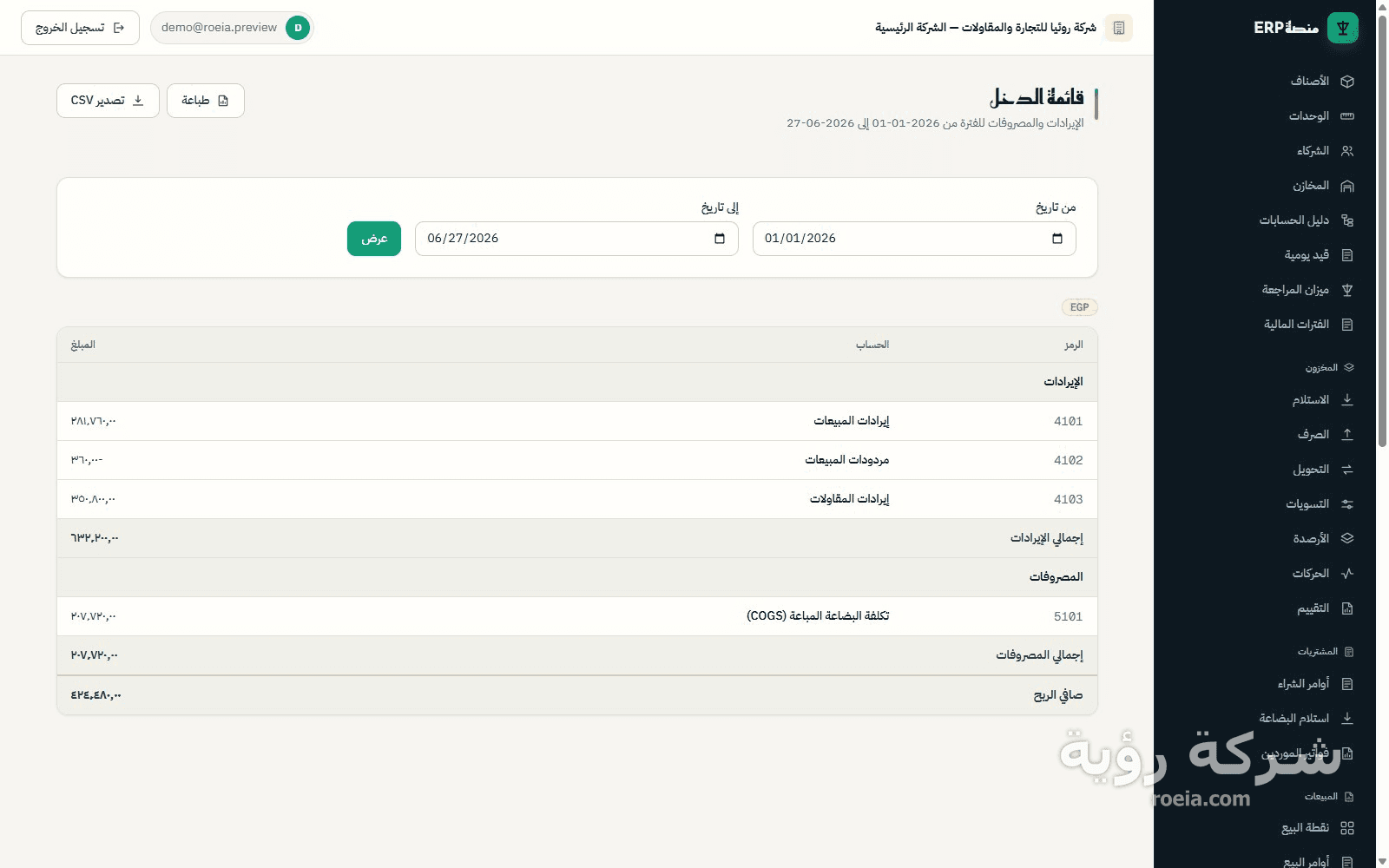Image resolution: width=1389 pixels, height=868 pixels.
Task: Click the EGP currency badge
Action: pyautogui.click(x=1080, y=307)
